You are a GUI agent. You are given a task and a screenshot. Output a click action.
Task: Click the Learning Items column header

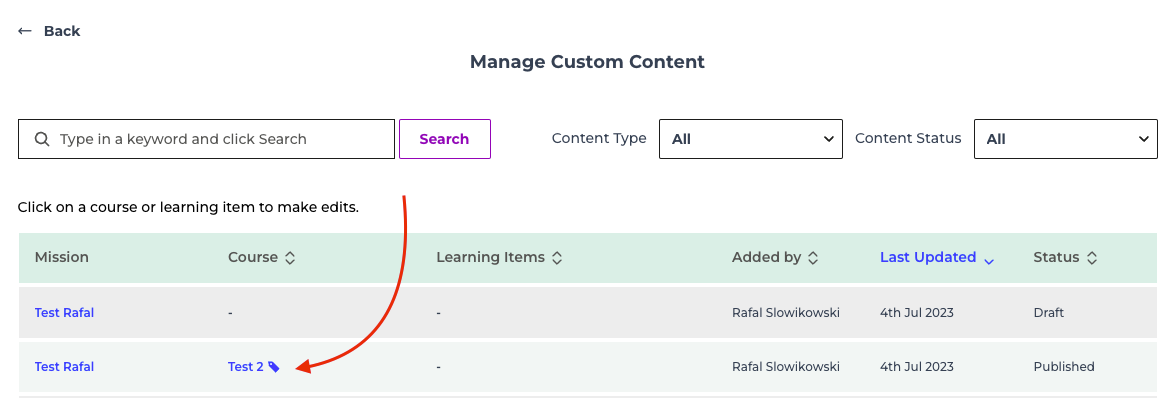490,257
